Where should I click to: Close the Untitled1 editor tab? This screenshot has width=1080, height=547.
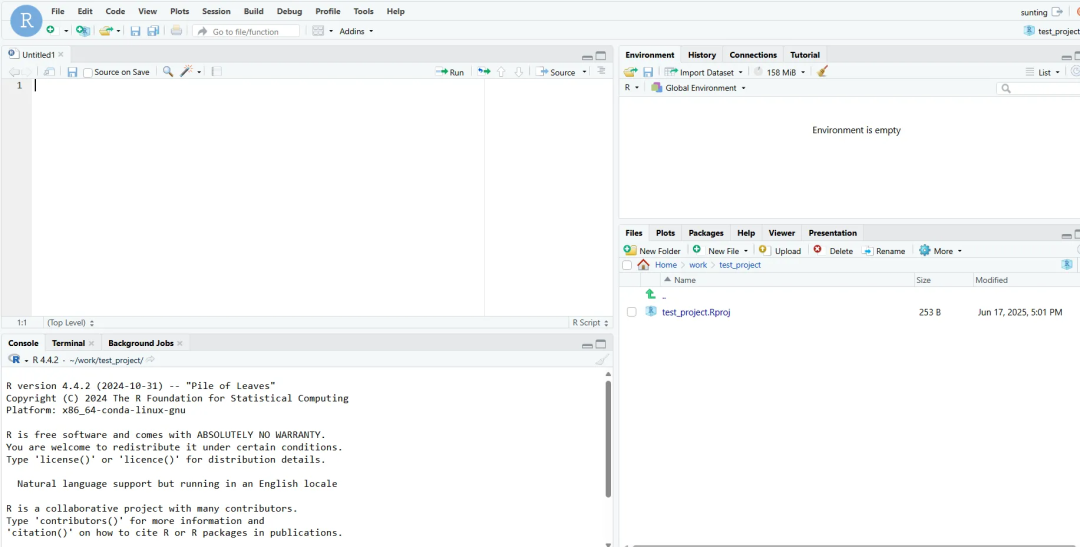pyautogui.click(x=61, y=54)
